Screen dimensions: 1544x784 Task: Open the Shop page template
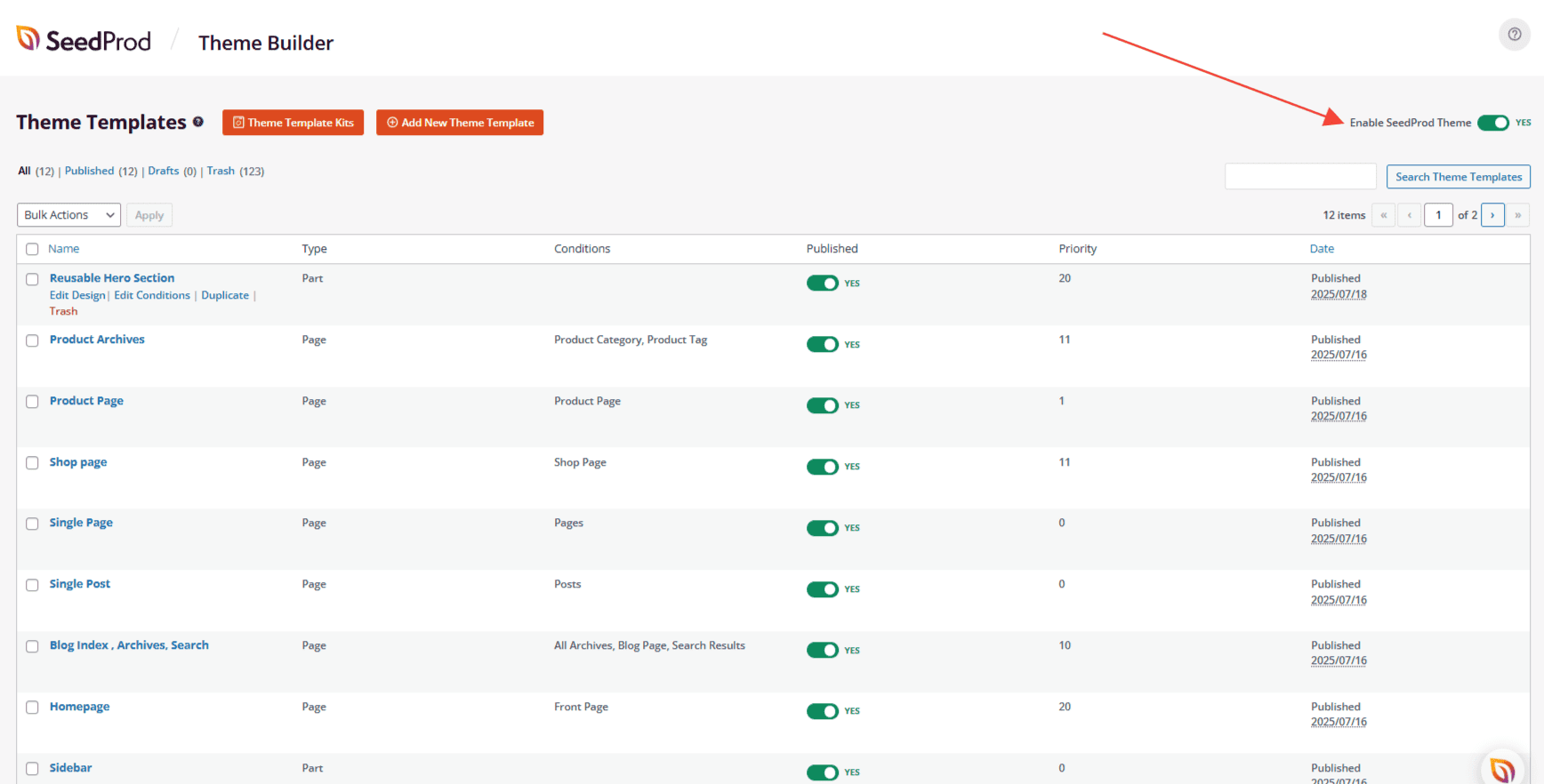click(x=78, y=462)
